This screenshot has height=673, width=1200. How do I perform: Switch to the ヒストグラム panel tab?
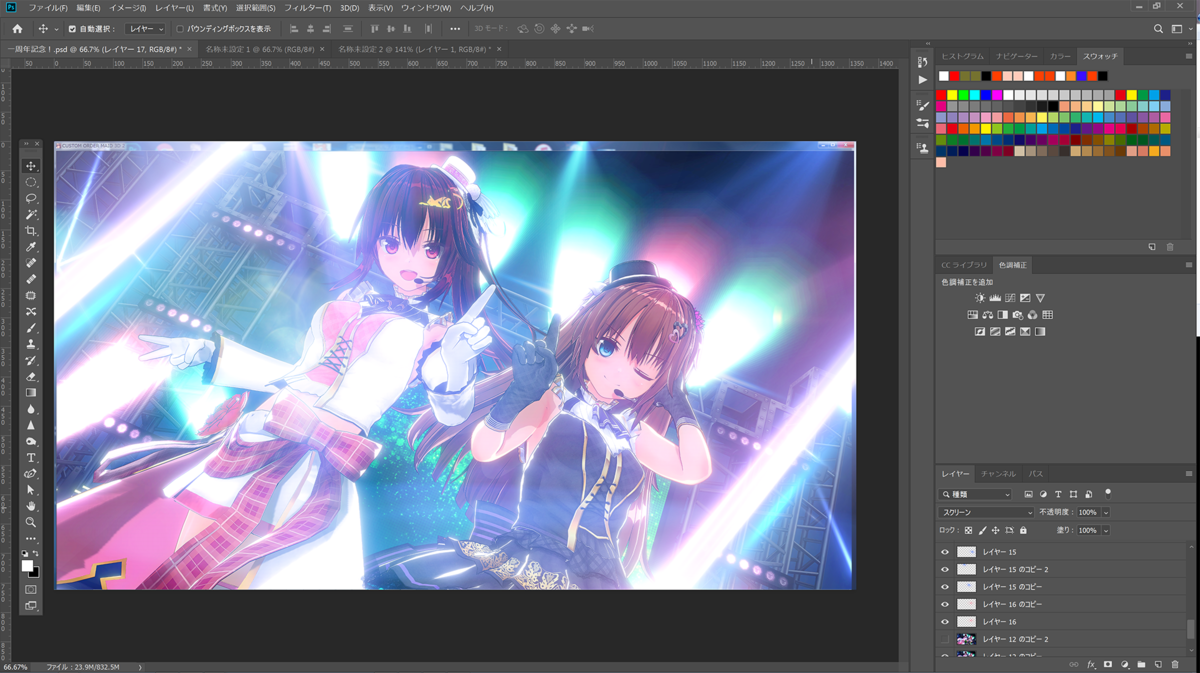pyautogui.click(x=962, y=56)
